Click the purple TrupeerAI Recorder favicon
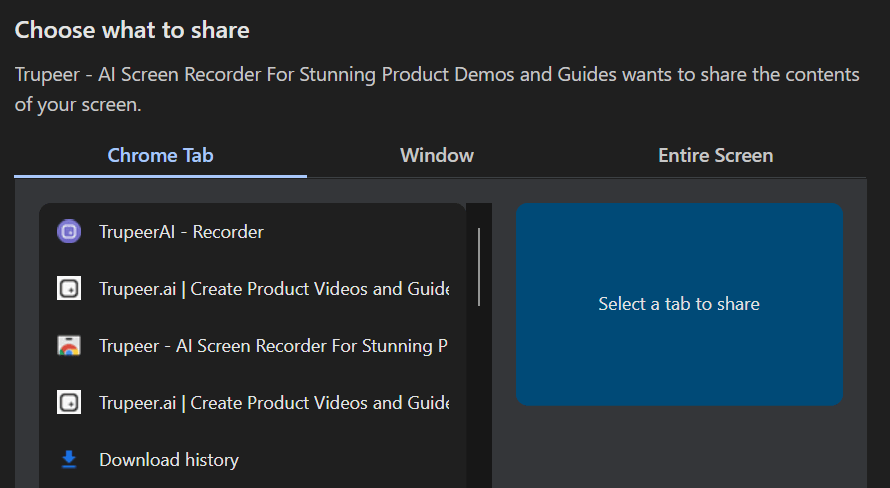The height and width of the screenshot is (488, 890). pyautogui.click(x=69, y=232)
